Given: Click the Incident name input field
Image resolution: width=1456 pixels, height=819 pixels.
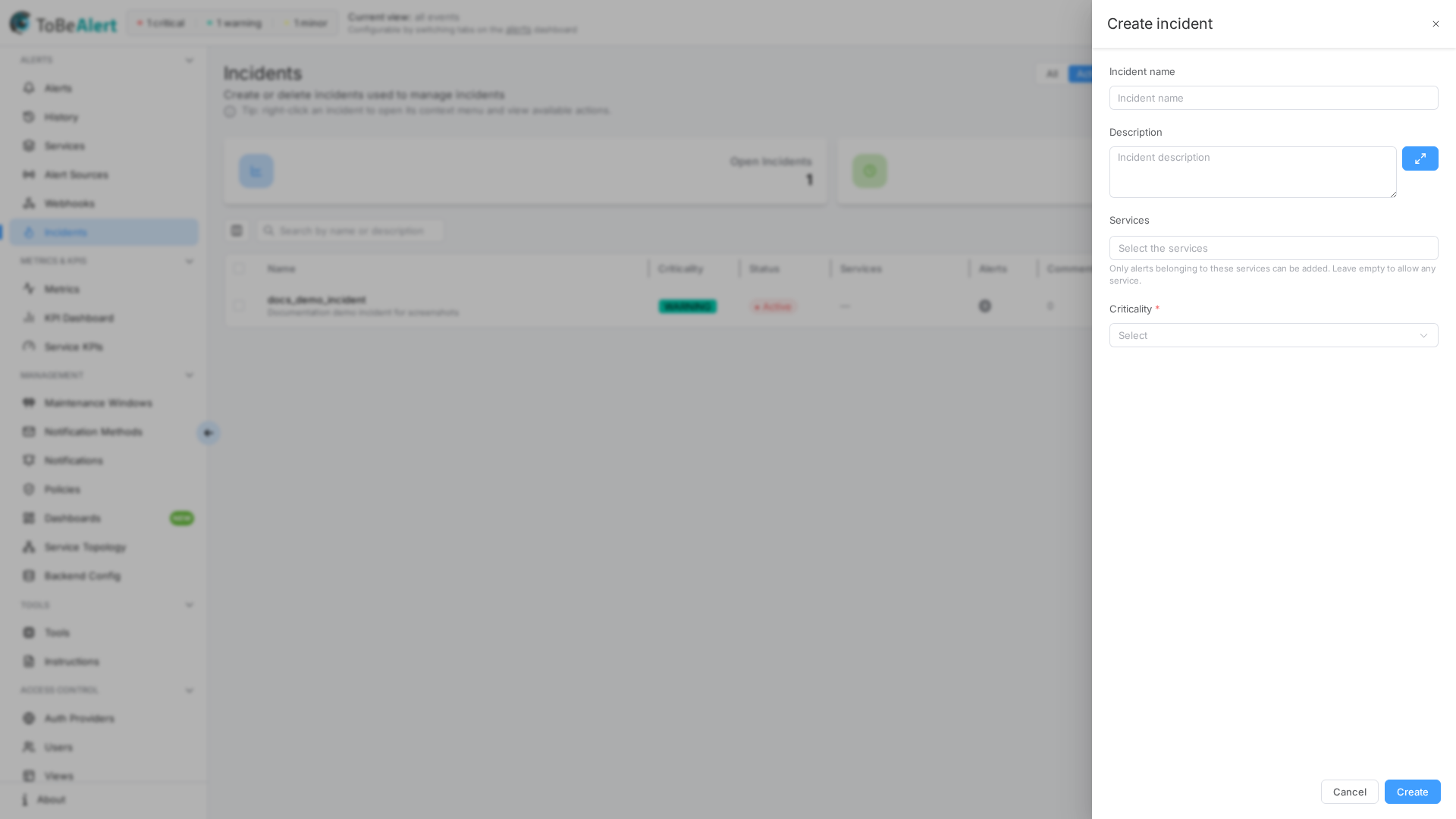Looking at the screenshot, I should [1273, 98].
